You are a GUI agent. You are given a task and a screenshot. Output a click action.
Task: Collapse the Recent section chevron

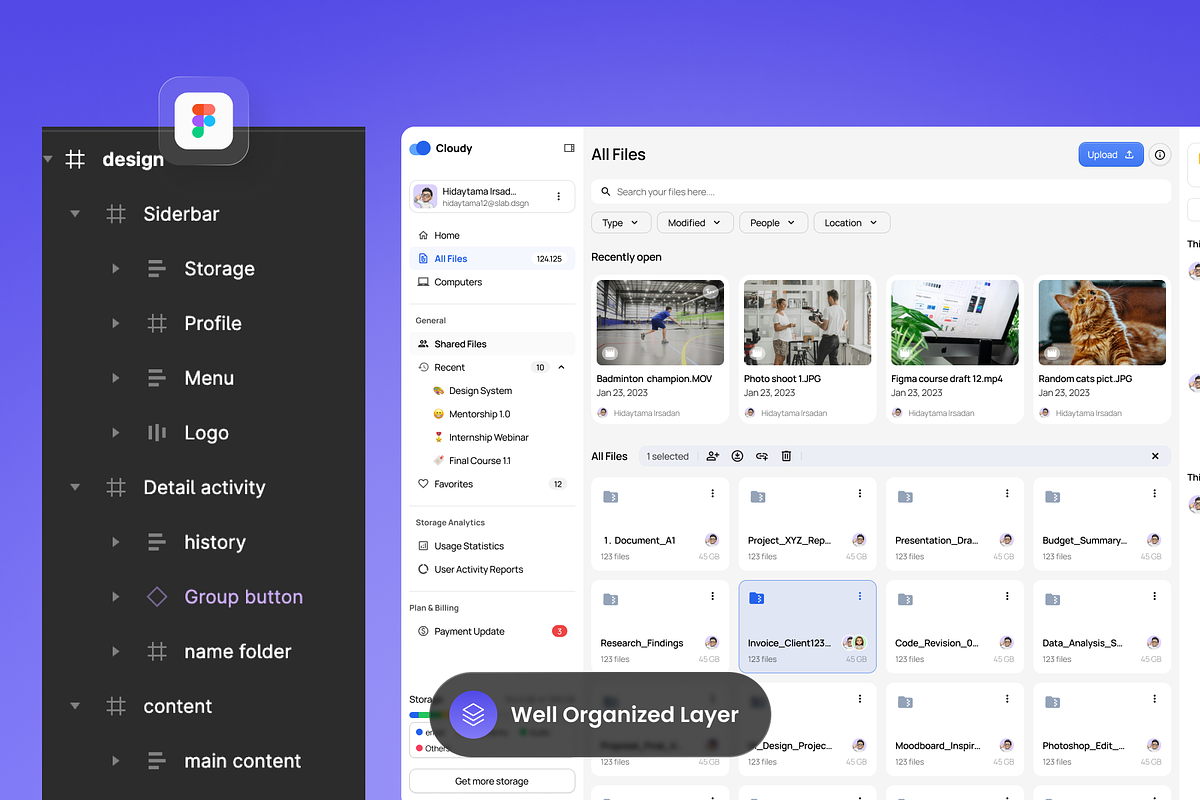(x=561, y=368)
